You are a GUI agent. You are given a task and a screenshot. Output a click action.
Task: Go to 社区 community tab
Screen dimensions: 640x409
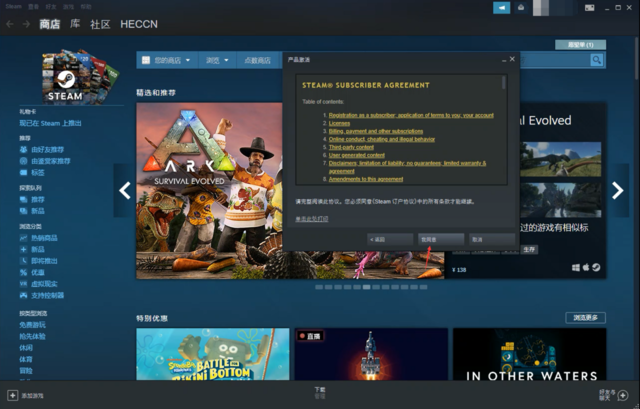click(x=100, y=24)
